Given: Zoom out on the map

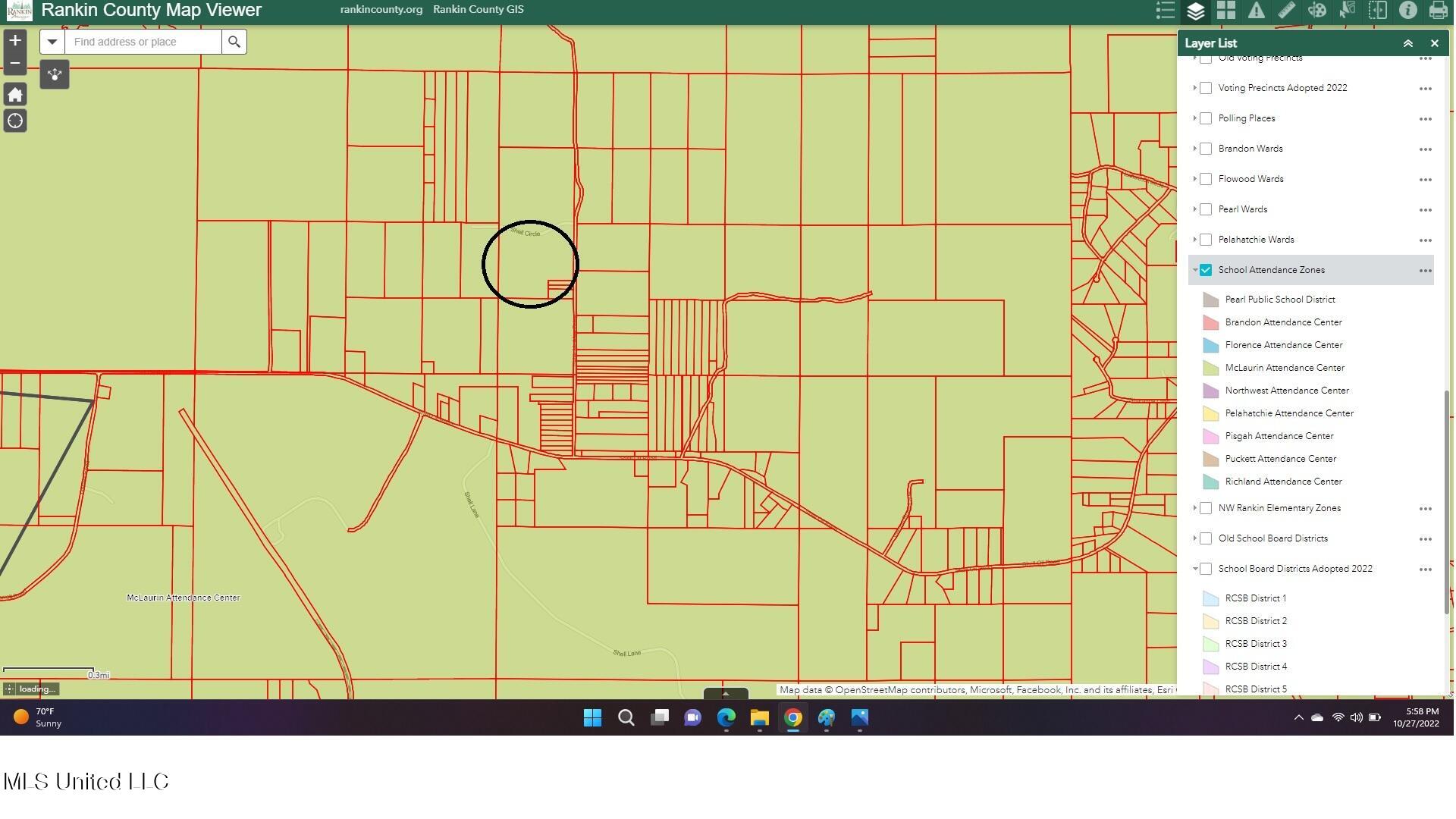Looking at the screenshot, I should [15, 63].
